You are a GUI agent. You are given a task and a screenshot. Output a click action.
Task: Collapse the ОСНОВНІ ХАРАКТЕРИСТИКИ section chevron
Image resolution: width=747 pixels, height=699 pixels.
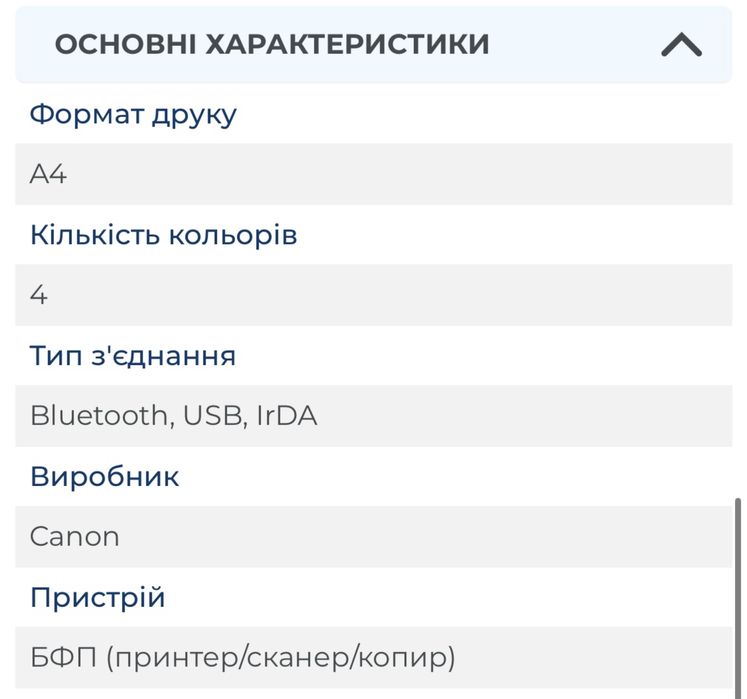click(682, 45)
